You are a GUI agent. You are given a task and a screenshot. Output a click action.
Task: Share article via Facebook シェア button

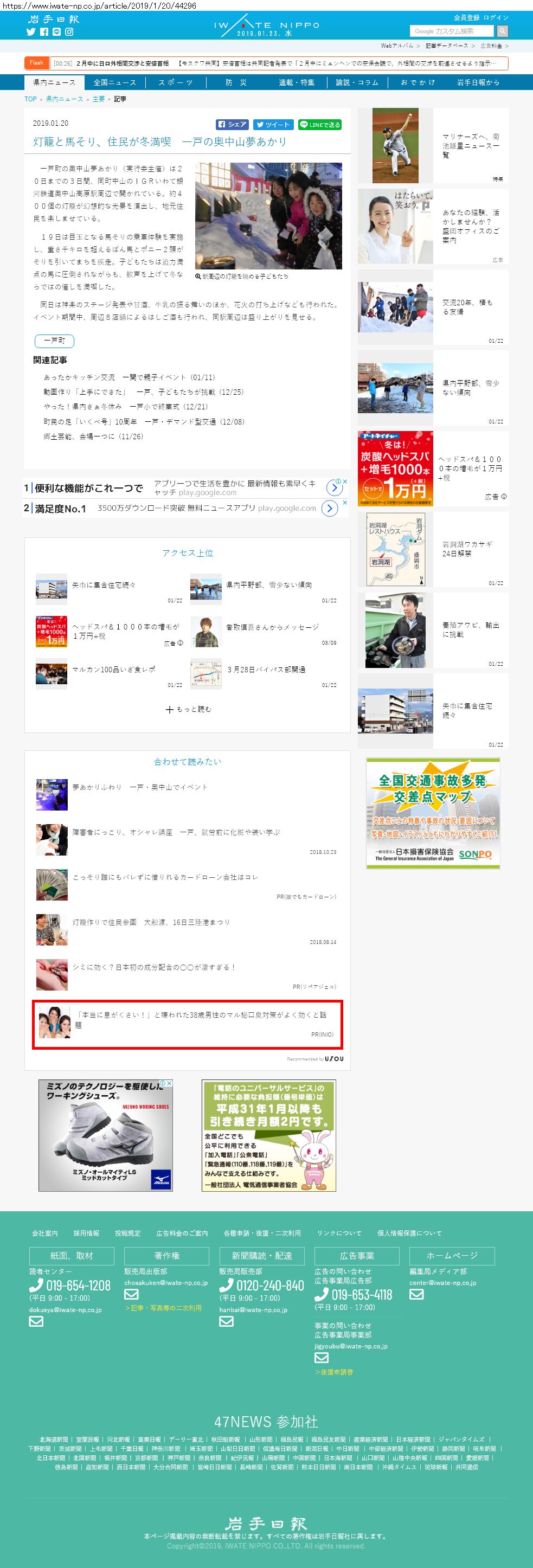coord(233,125)
